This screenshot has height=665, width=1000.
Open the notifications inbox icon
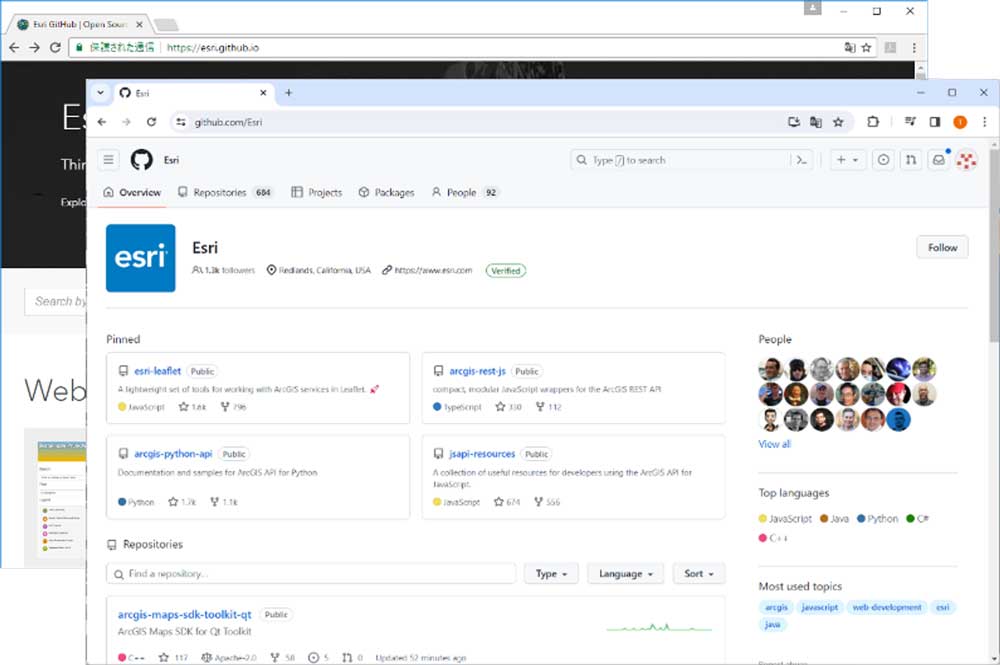938,160
